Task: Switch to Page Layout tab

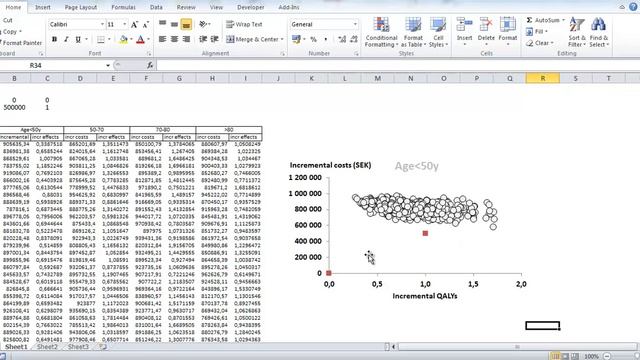Action: pyautogui.click(x=81, y=7)
